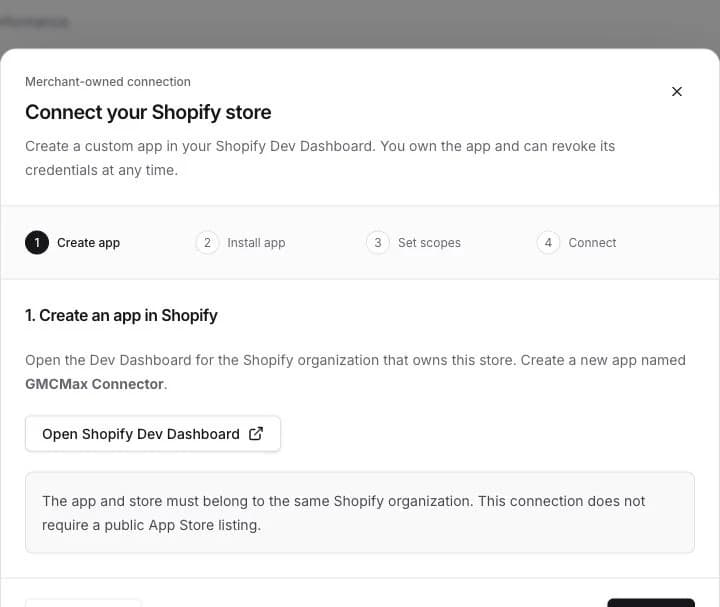This screenshot has height=607, width=720.
Task: Click the Connect your Shopify store heading
Action: [148, 112]
